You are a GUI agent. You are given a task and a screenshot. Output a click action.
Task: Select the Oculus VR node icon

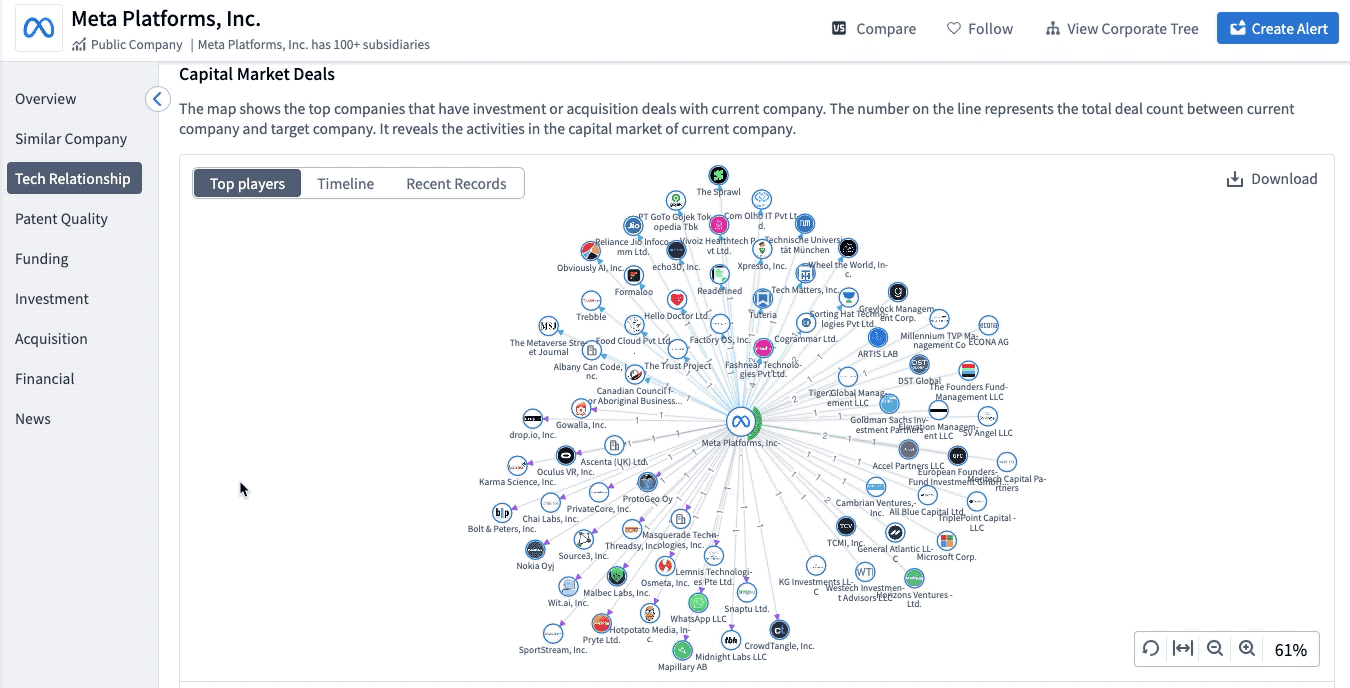click(566, 456)
